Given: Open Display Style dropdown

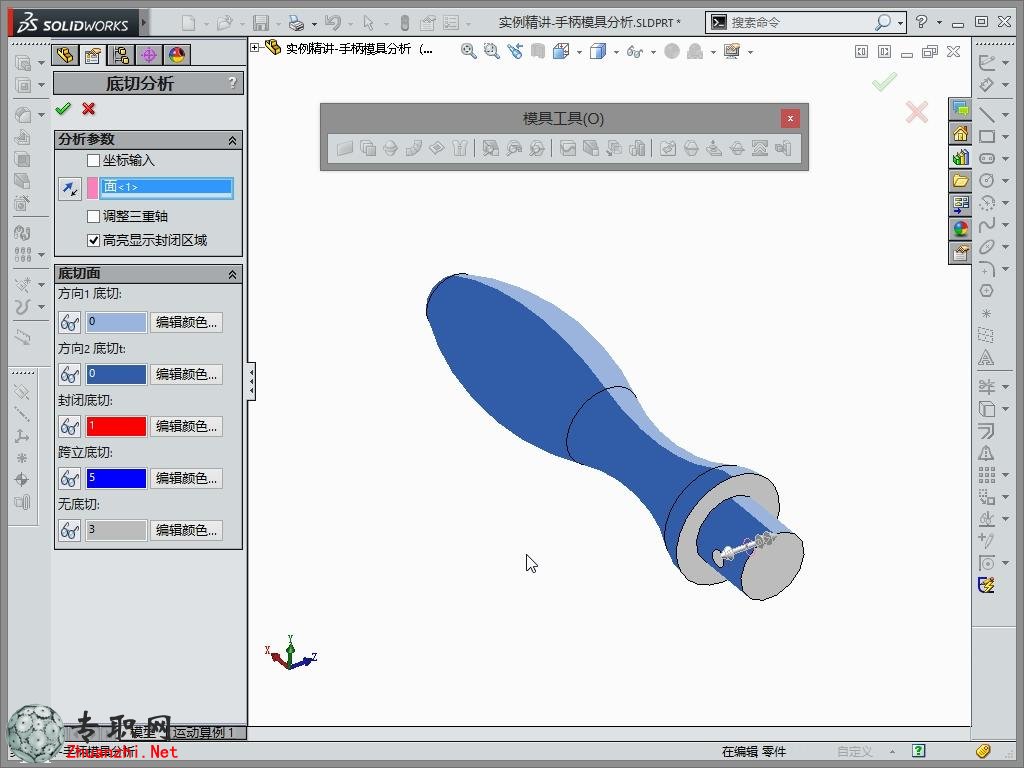Looking at the screenshot, I should point(616,52).
